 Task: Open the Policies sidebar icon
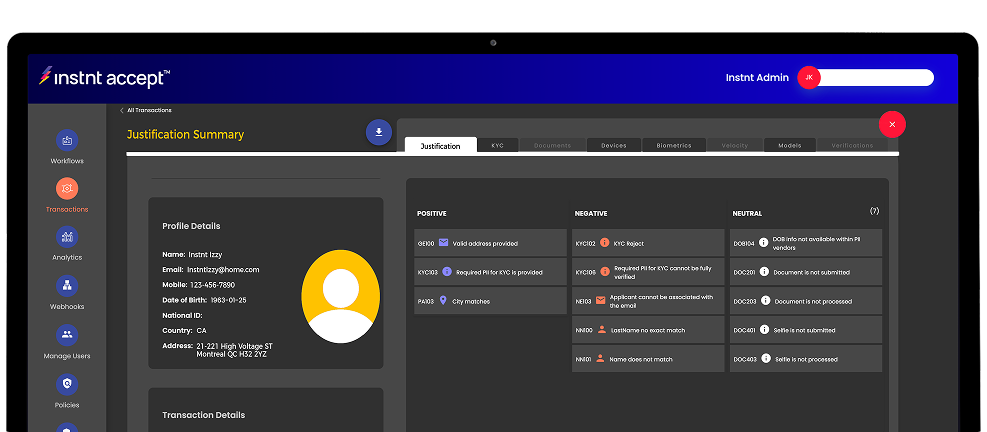tap(67, 384)
